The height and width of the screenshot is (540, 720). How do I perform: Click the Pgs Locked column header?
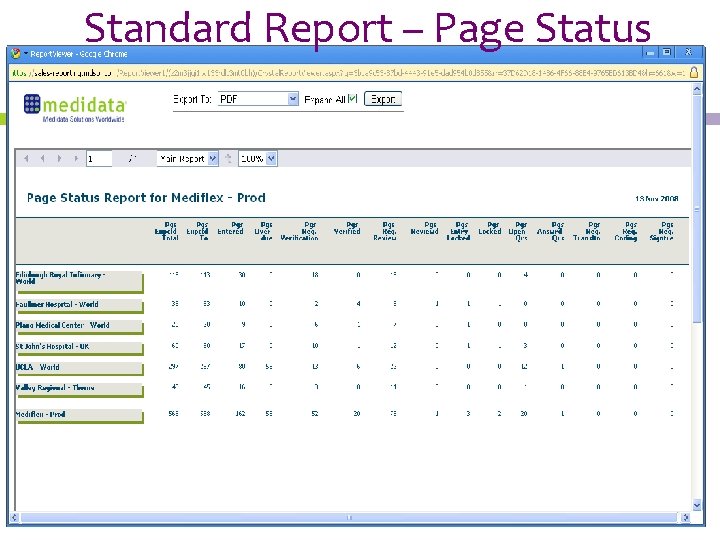click(490, 228)
